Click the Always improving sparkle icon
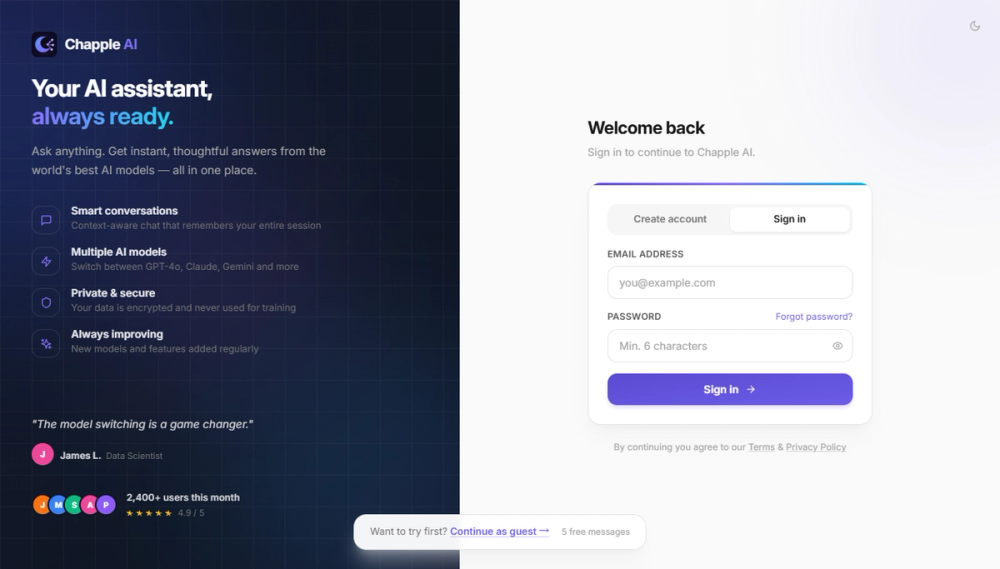This screenshot has width=1000, height=569. coord(46,343)
